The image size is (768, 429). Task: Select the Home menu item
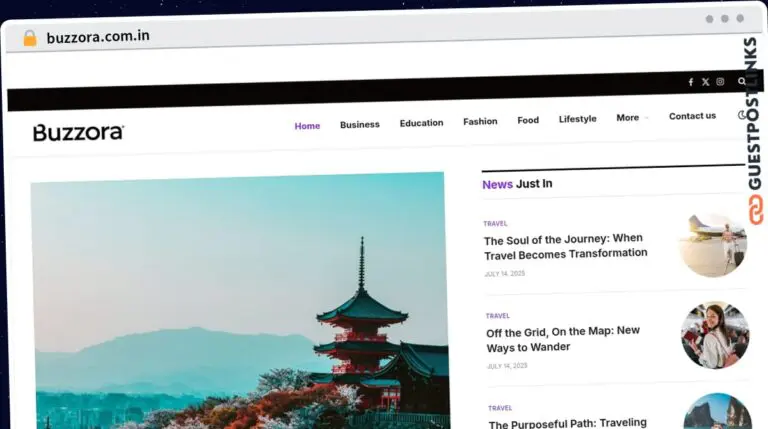click(x=307, y=126)
